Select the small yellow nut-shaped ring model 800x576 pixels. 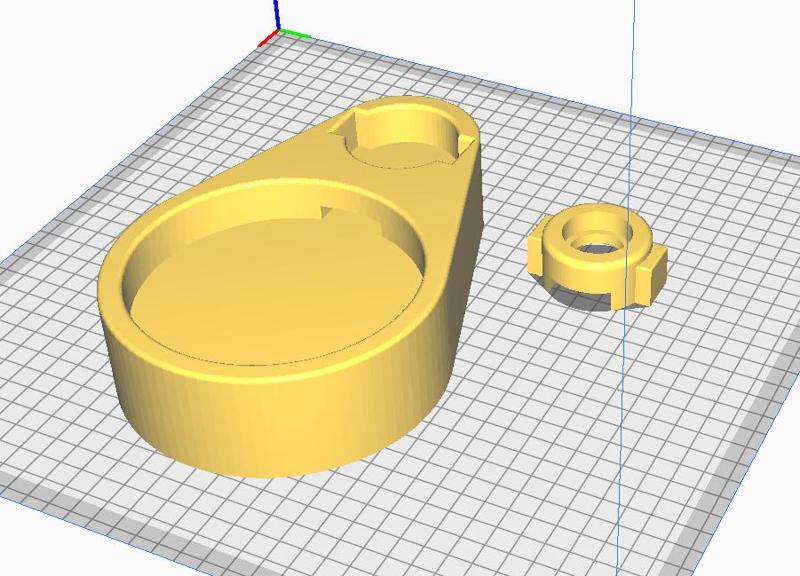click(597, 256)
